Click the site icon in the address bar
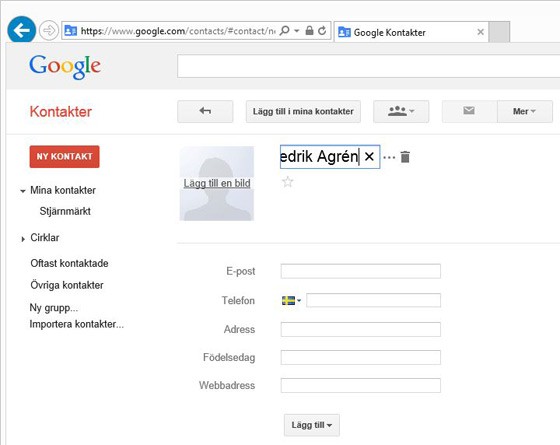Screen dimensions: 560x445 coord(70,31)
